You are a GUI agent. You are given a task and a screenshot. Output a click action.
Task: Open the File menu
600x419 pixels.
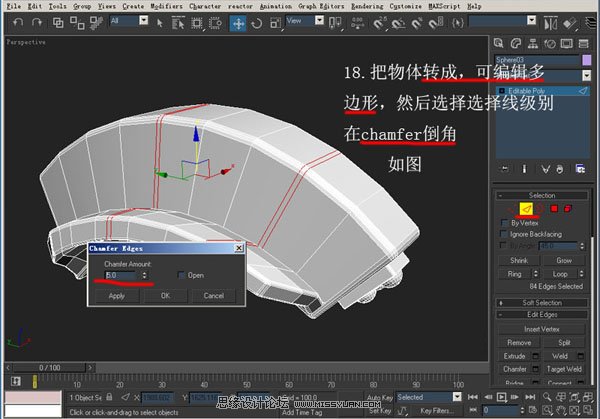[14, 6]
